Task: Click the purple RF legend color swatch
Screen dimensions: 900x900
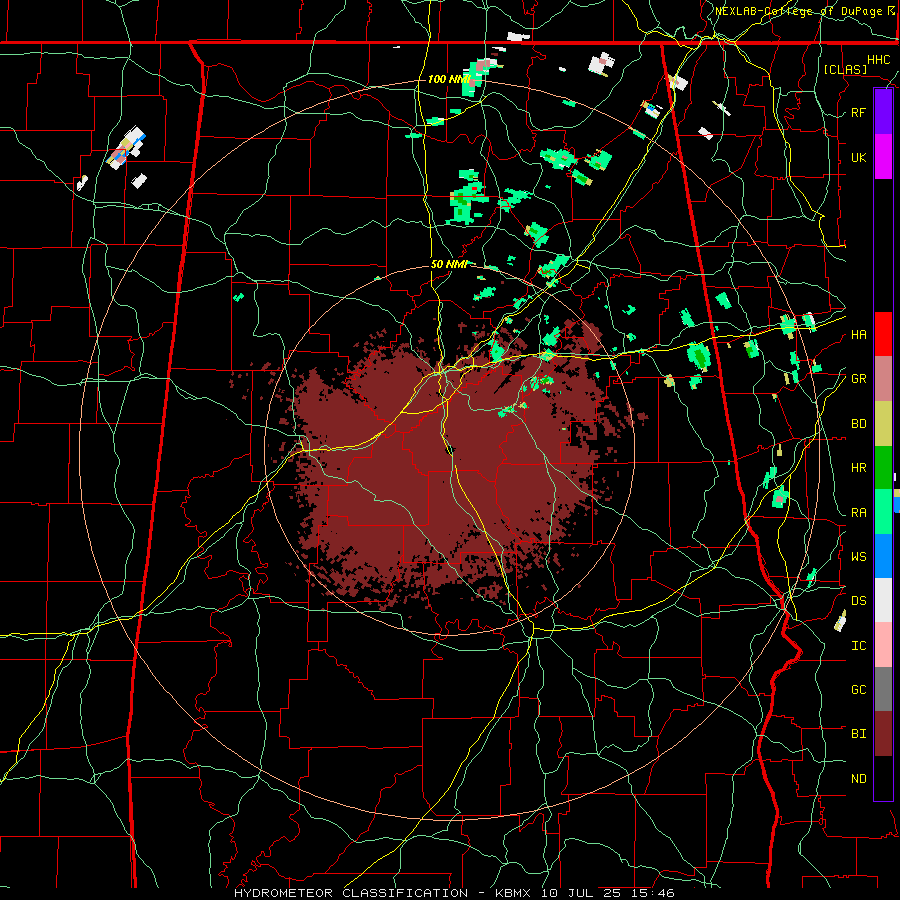Action: (883, 112)
